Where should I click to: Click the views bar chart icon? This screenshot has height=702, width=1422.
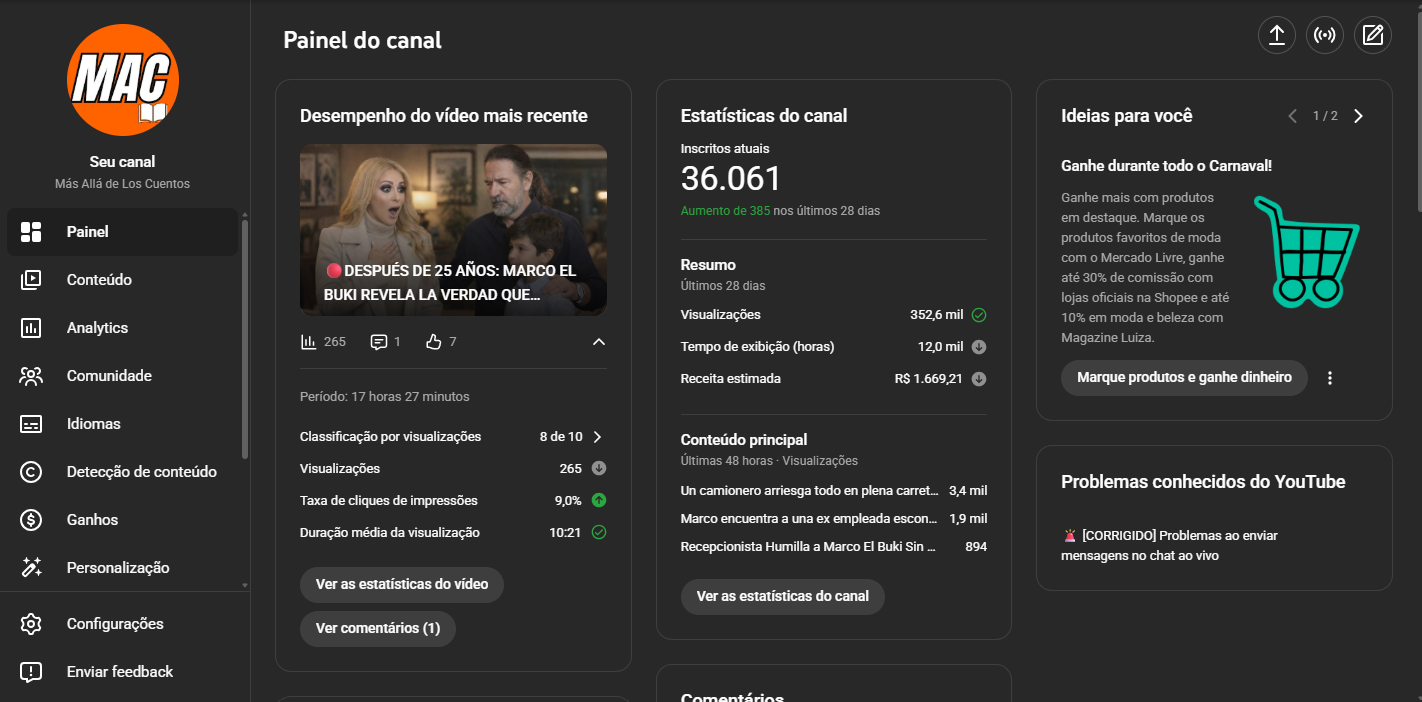(309, 342)
